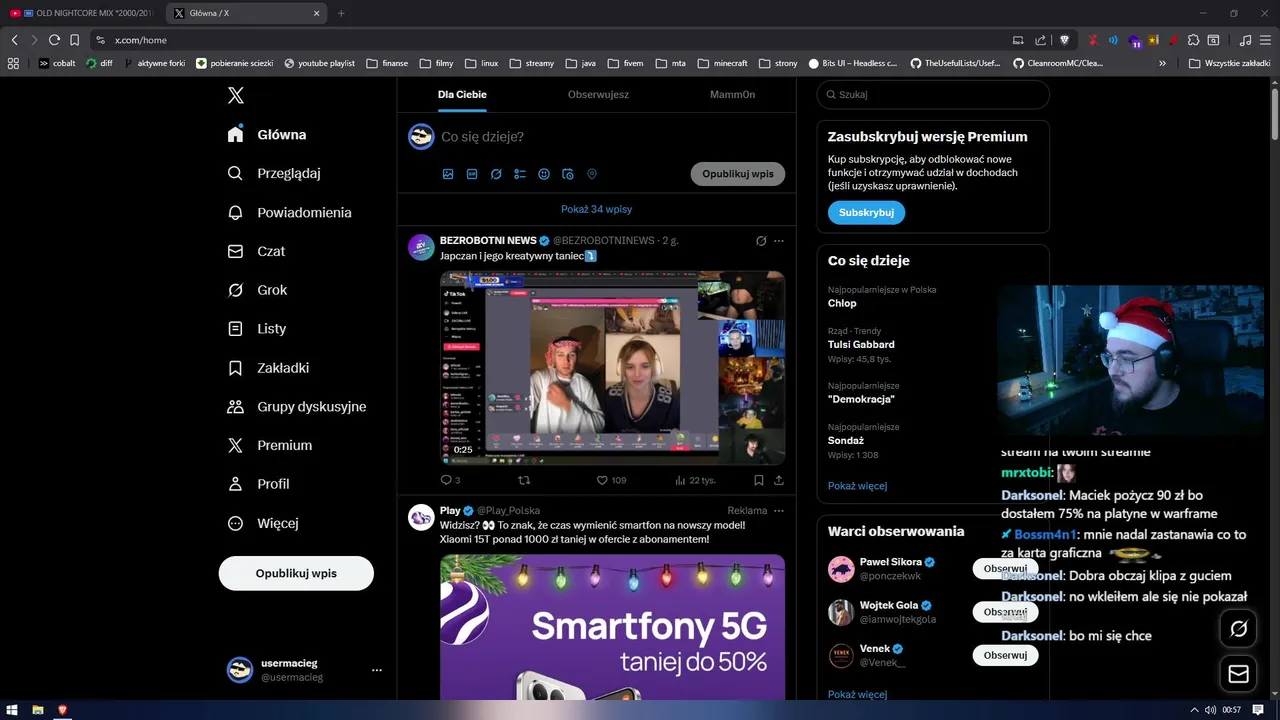Follow Venek with Obserwuj button

click(x=1005, y=655)
